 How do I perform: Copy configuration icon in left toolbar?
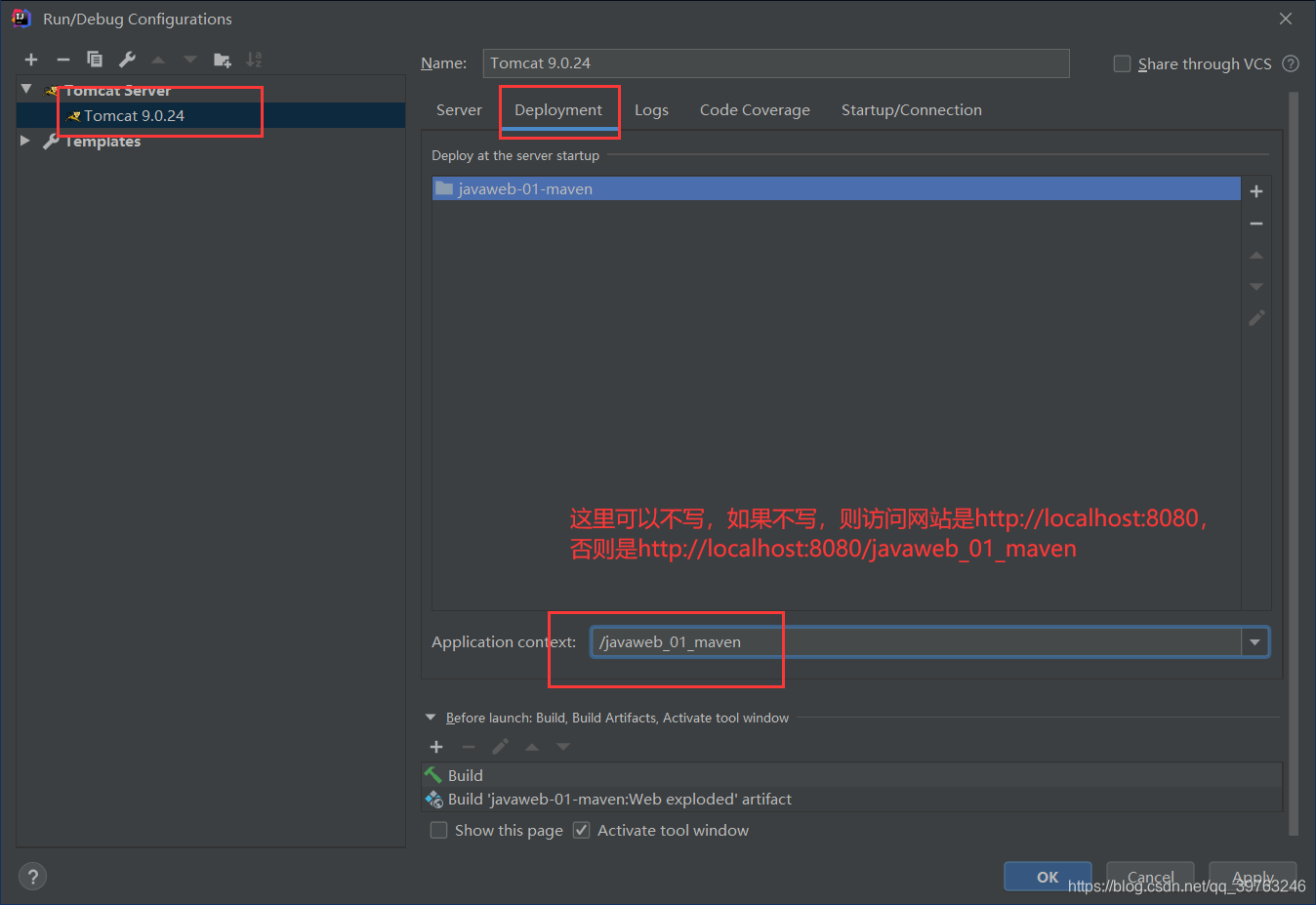[x=95, y=60]
